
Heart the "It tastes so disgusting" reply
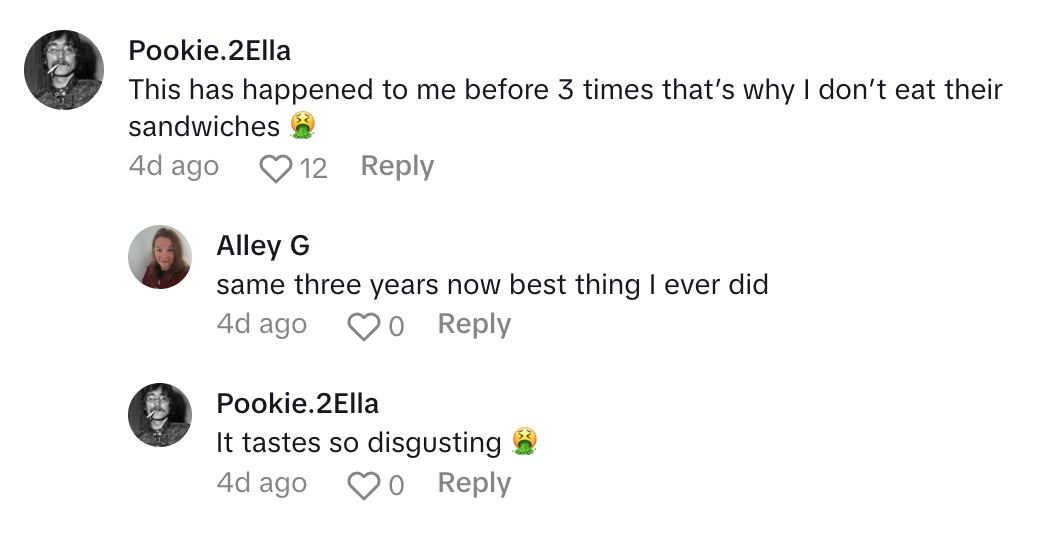pyautogui.click(x=361, y=485)
